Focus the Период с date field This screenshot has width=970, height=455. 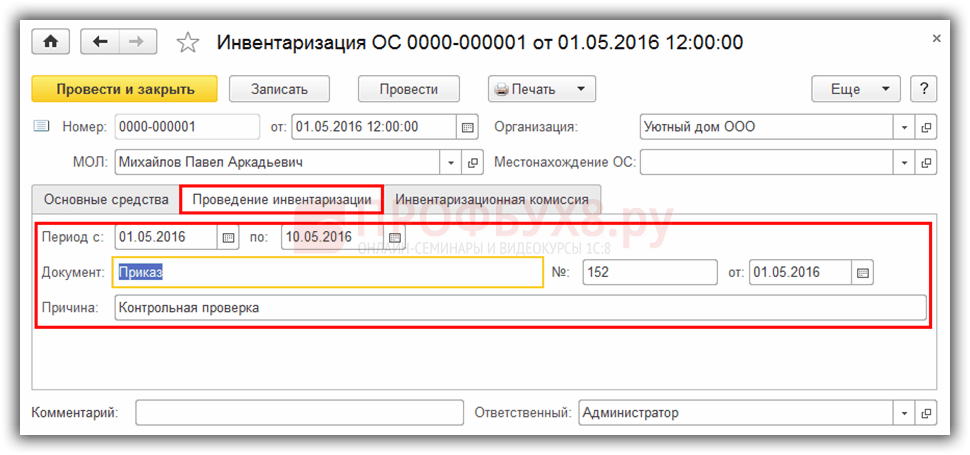pyautogui.click(x=166, y=237)
